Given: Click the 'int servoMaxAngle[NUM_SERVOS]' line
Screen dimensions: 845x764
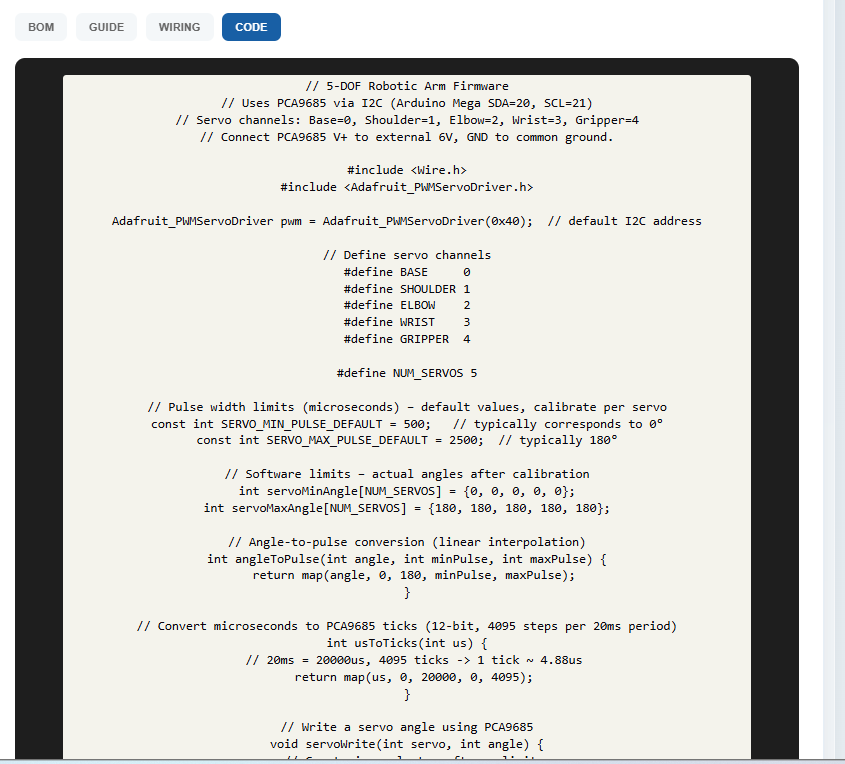Looking at the screenshot, I should (407, 508).
